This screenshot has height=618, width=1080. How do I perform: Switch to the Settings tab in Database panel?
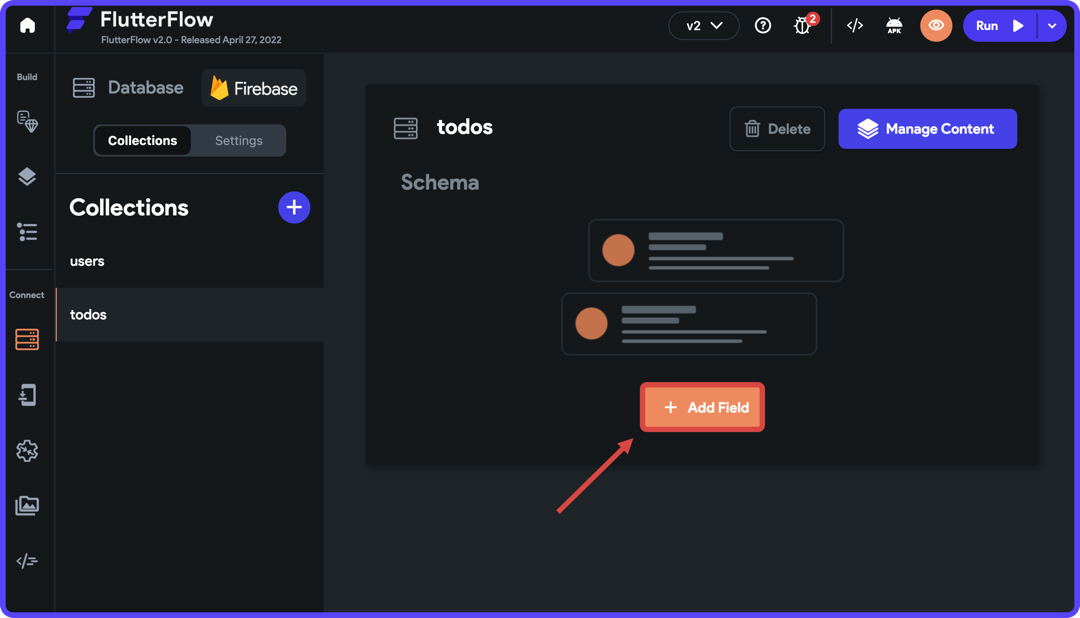click(x=237, y=140)
